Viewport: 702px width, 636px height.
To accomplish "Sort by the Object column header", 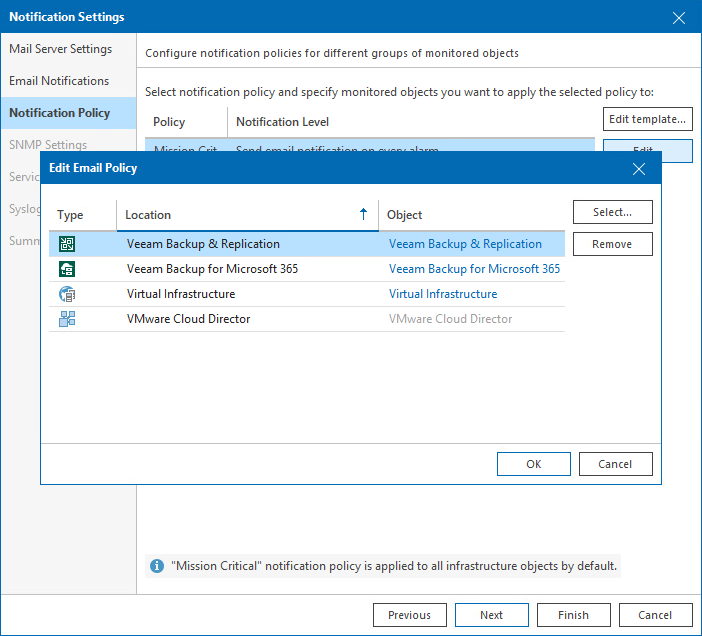I will [472, 215].
